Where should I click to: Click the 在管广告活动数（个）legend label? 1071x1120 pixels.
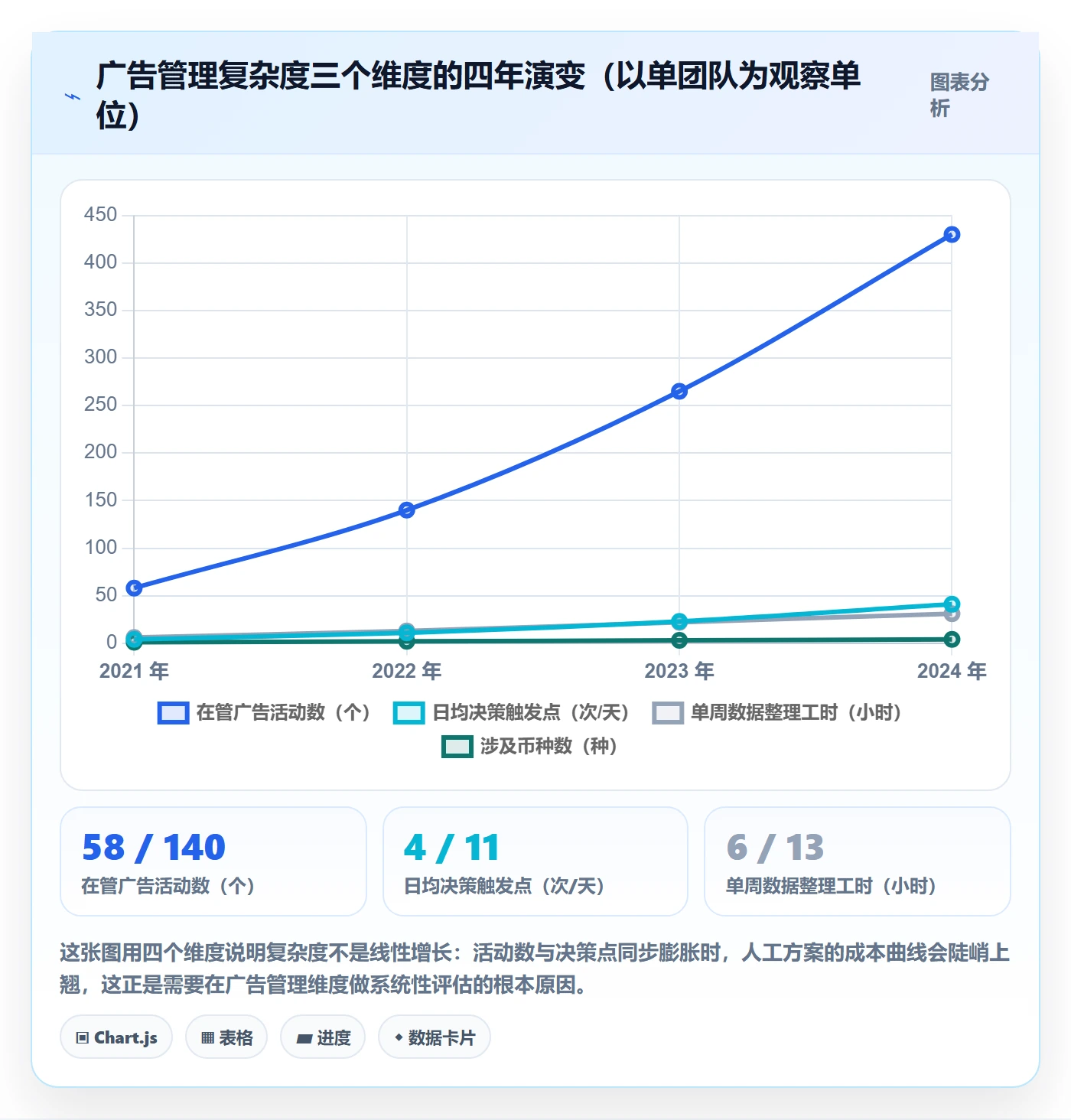283,713
